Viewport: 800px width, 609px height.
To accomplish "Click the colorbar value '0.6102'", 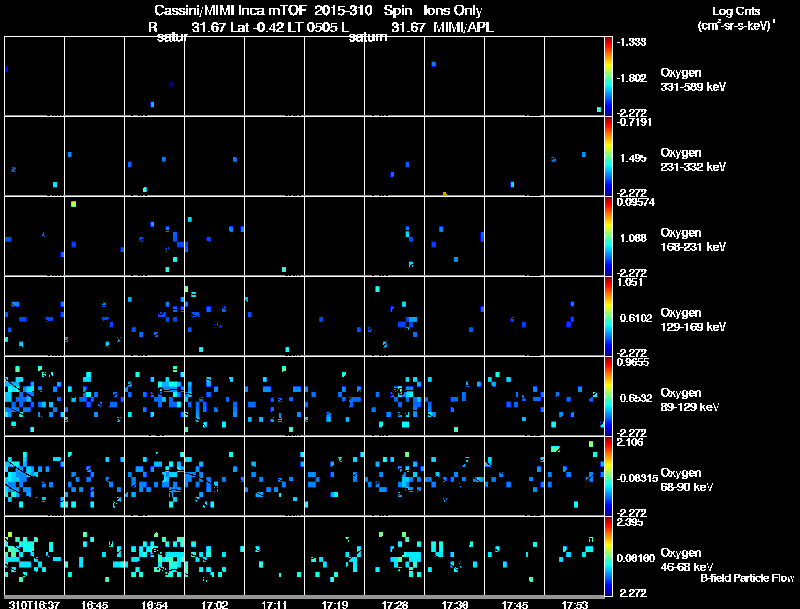I will coord(636,318).
